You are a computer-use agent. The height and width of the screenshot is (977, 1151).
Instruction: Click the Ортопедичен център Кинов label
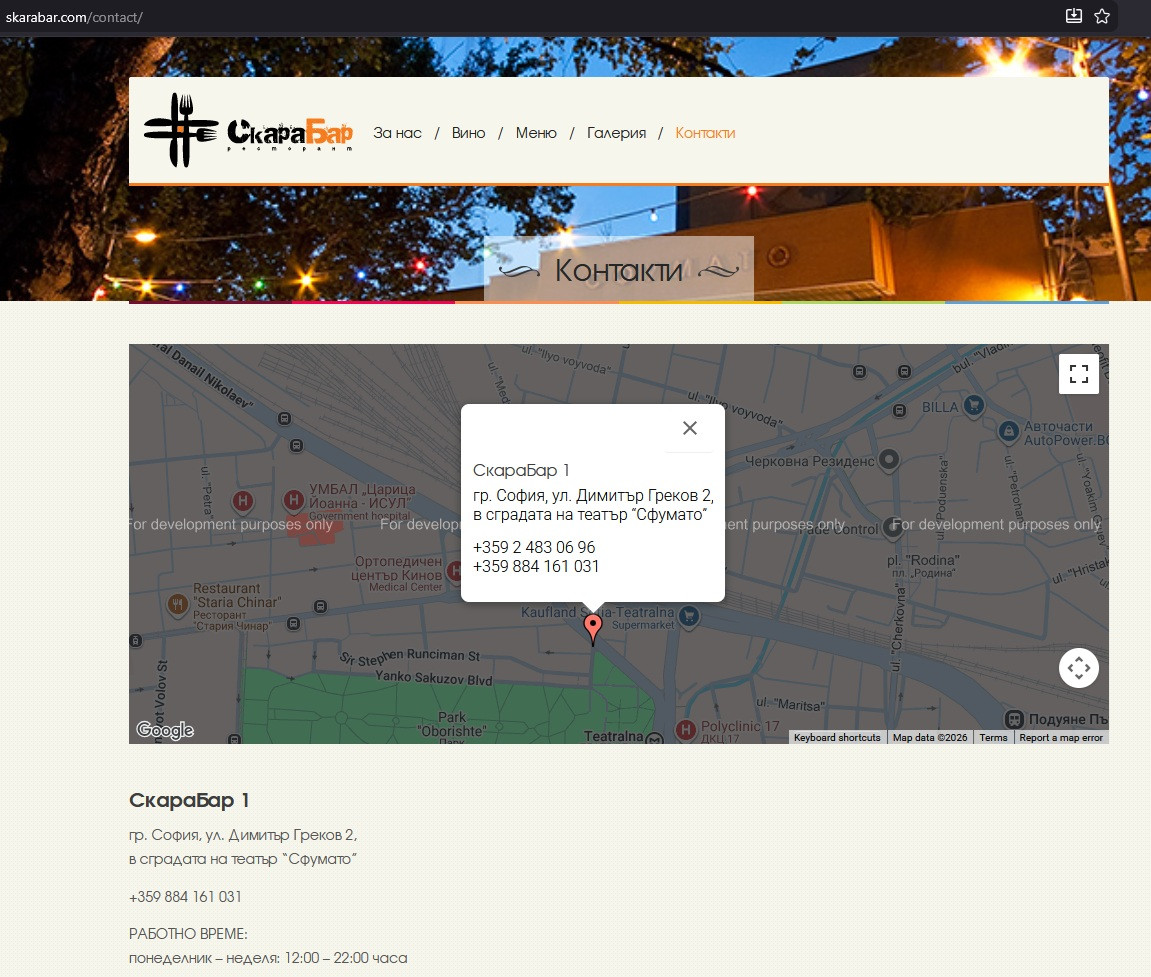coord(397,573)
